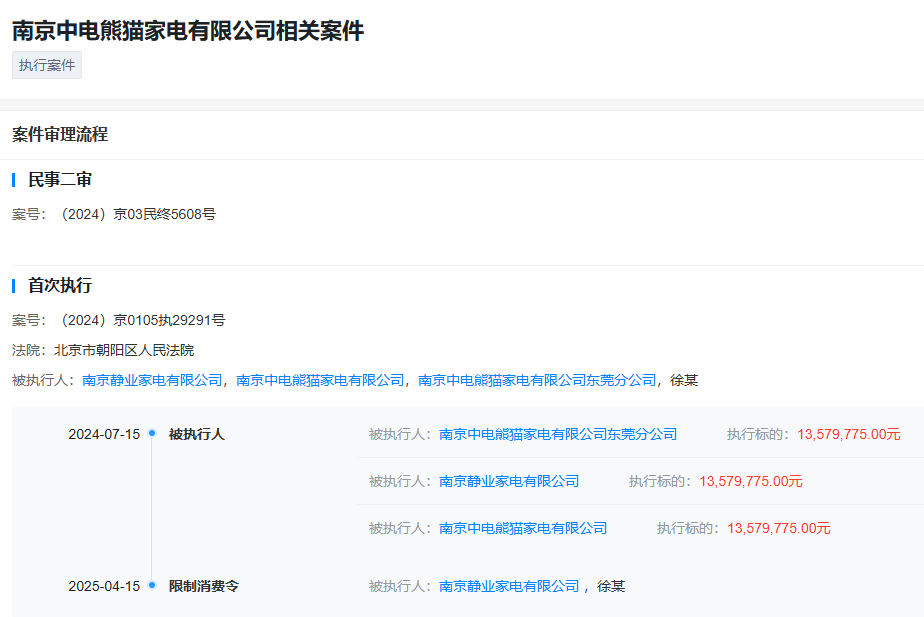
Task: Open 南京静业家电有限公司 link in 2024-07-15 timeline row
Action: [509, 481]
